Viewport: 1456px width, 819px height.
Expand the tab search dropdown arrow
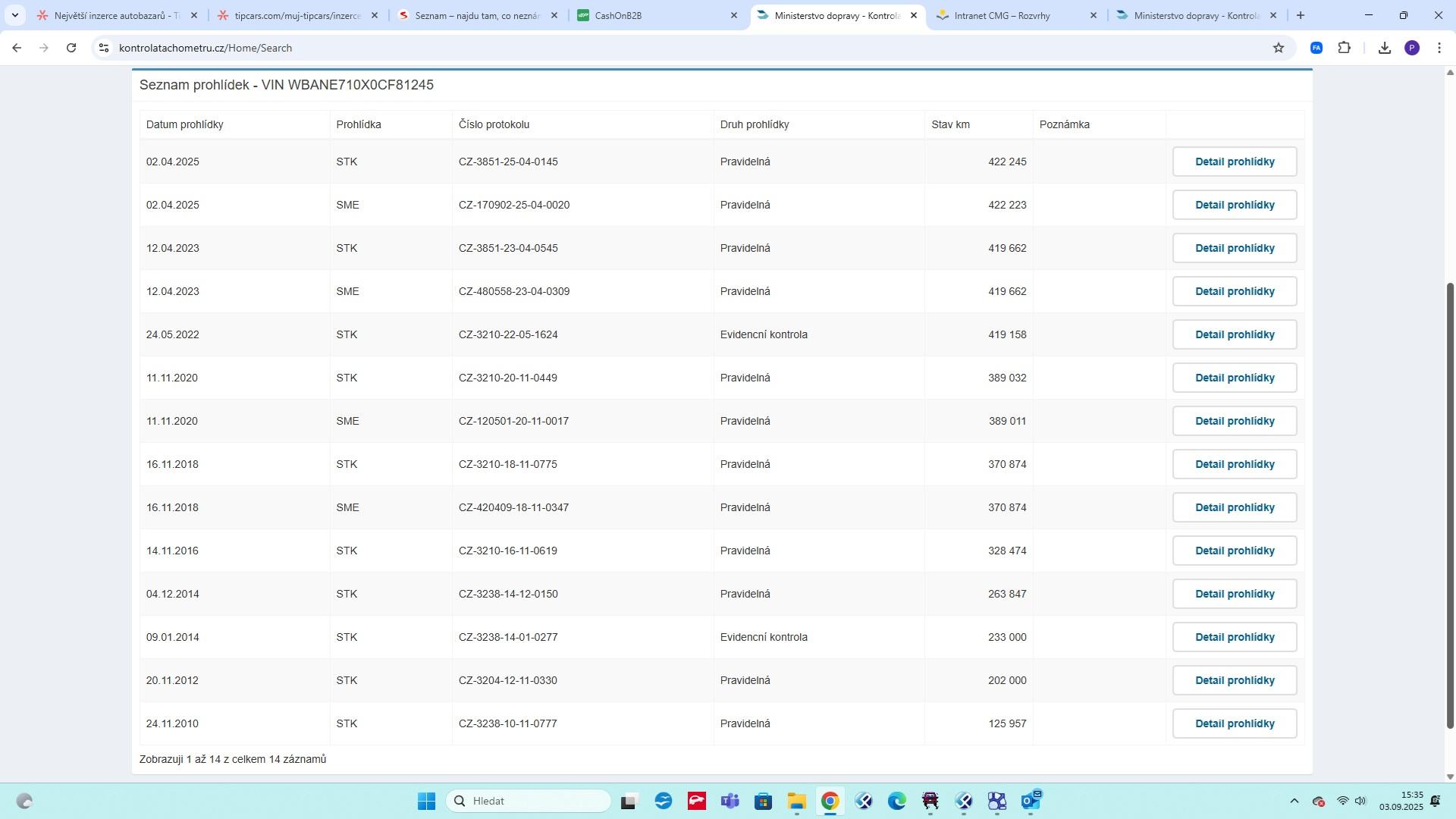coord(14,15)
